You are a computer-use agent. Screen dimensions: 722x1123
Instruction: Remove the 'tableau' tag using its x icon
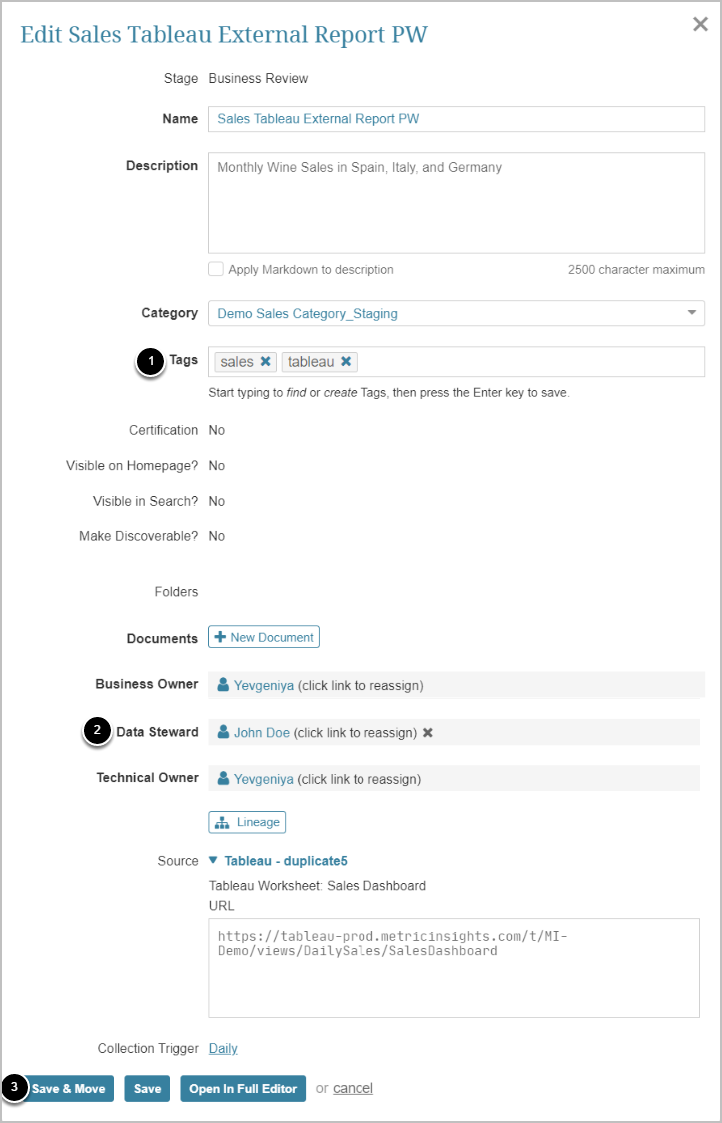coord(346,362)
